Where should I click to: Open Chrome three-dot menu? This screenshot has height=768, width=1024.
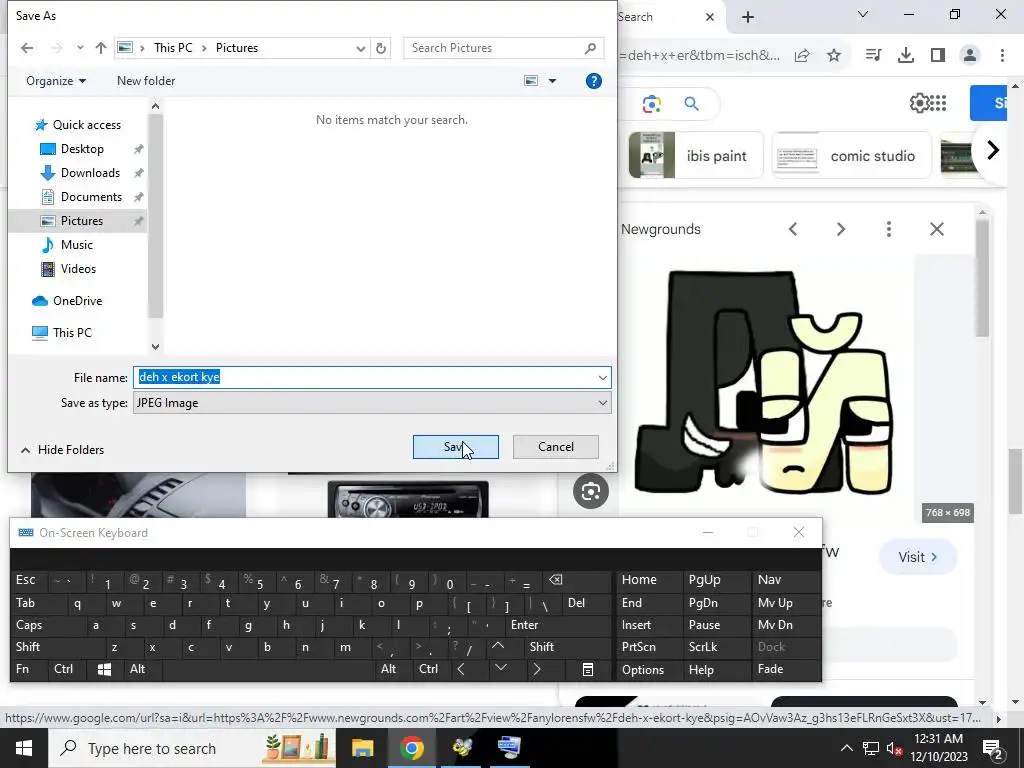point(1002,56)
